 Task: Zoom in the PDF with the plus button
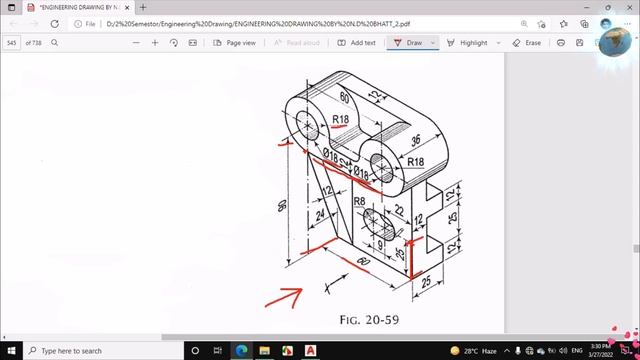[x=155, y=42]
